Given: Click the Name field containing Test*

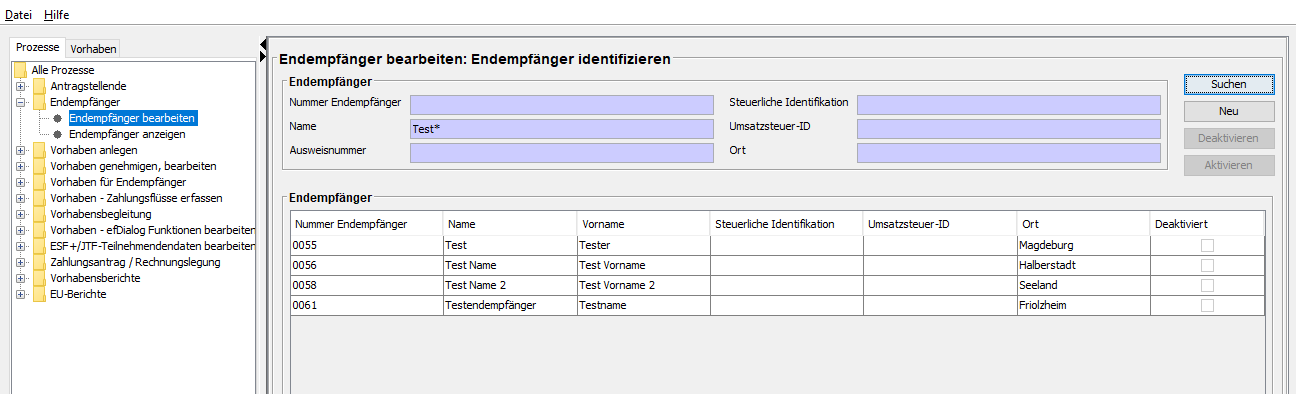Looking at the screenshot, I should [562, 129].
